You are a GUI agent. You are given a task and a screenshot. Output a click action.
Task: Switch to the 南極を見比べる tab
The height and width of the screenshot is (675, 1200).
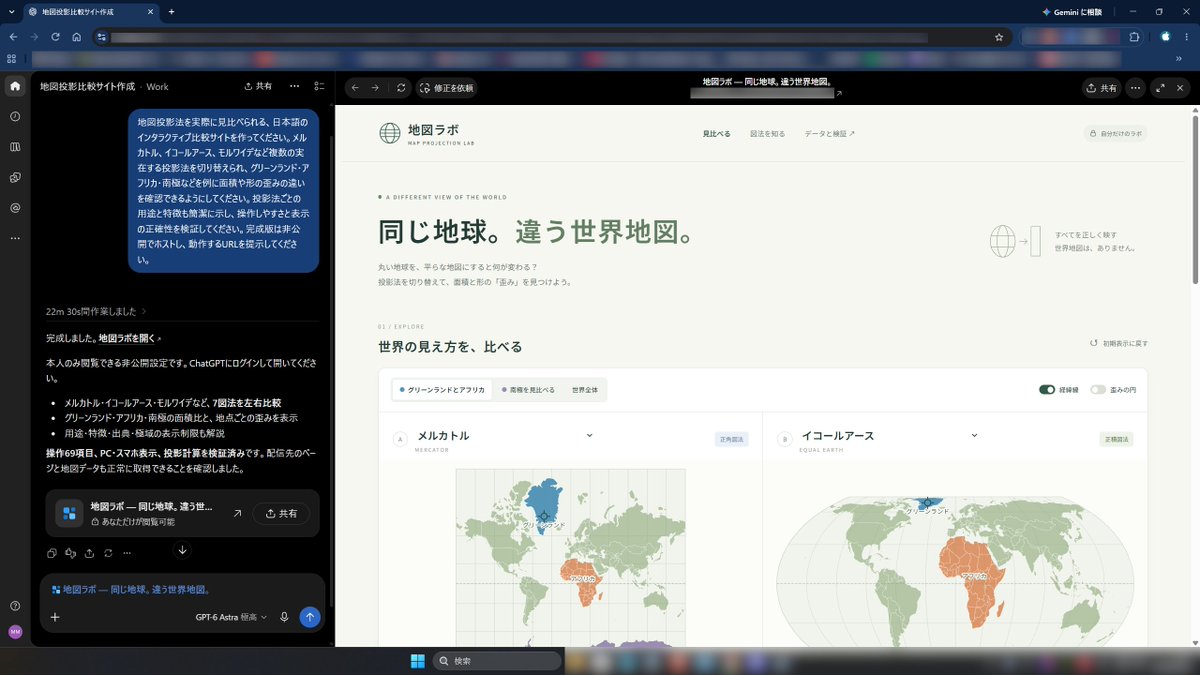point(528,390)
